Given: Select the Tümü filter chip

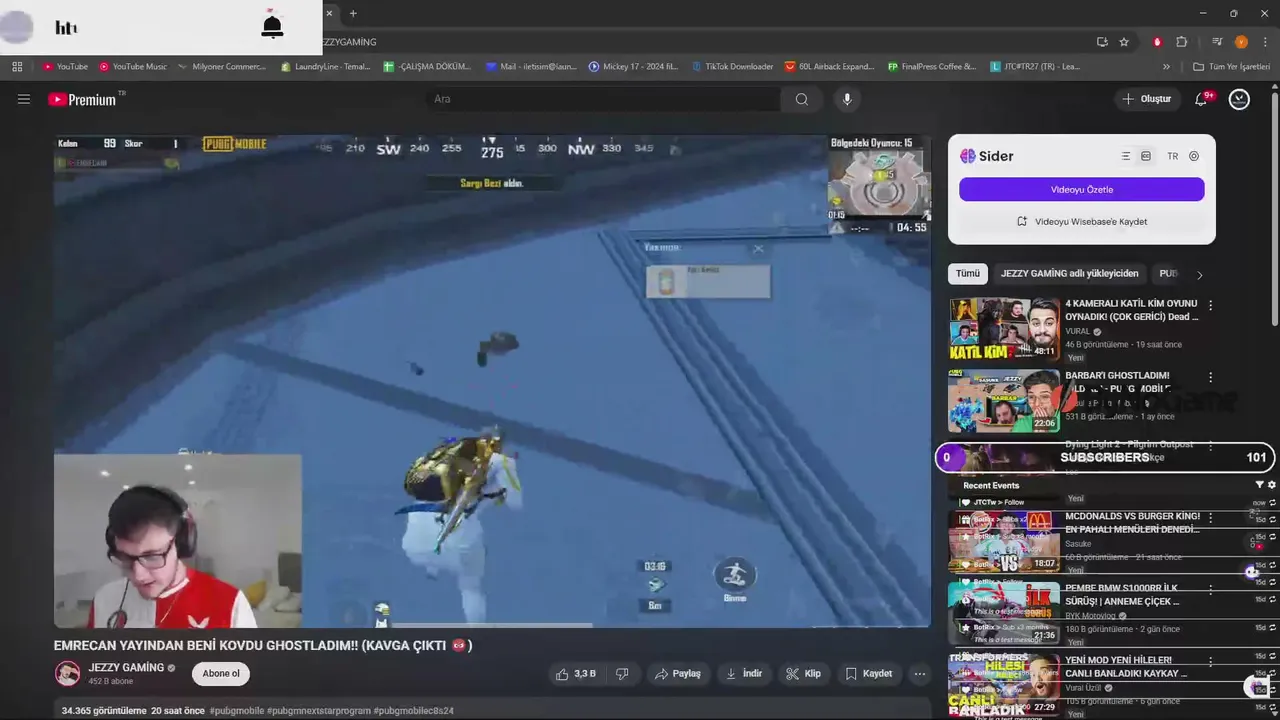Looking at the screenshot, I should (968, 273).
